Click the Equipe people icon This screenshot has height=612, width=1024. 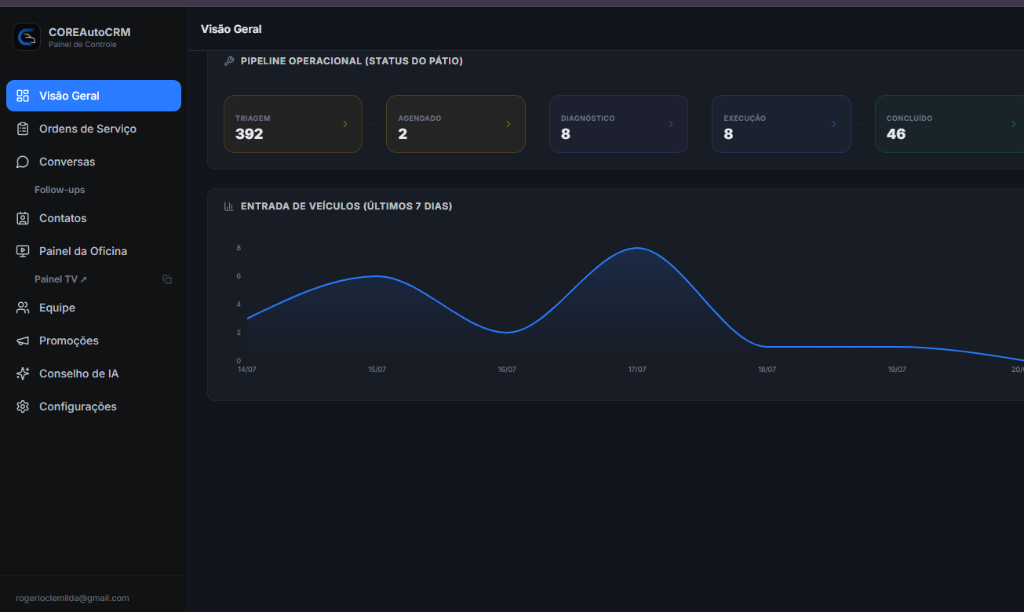tap(23, 308)
